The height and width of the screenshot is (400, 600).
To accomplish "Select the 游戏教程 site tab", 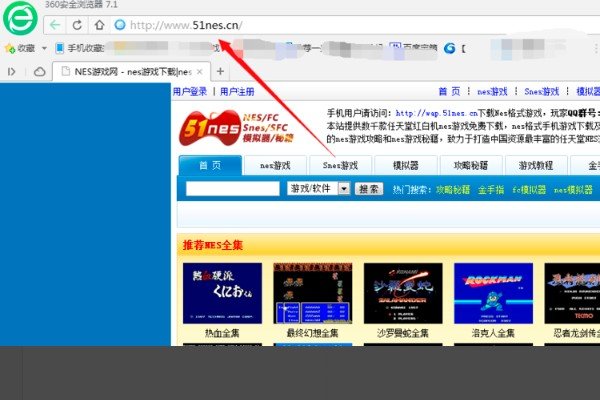I will click(x=536, y=165).
